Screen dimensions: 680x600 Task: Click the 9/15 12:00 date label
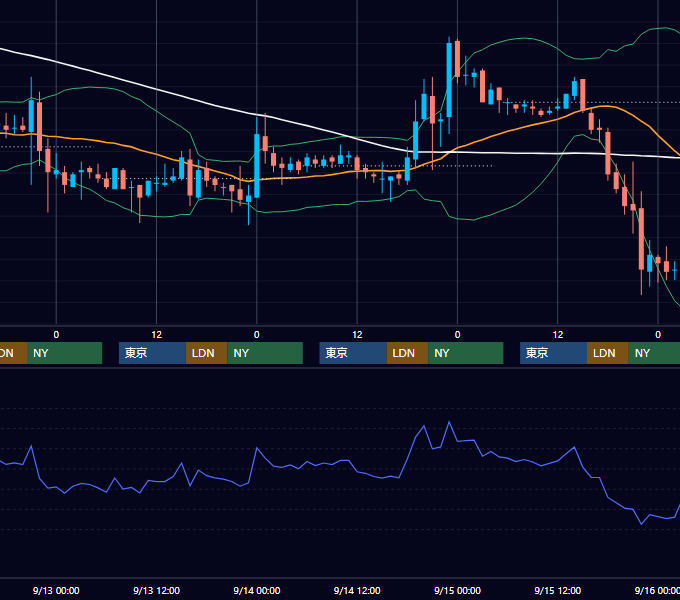click(x=558, y=590)
